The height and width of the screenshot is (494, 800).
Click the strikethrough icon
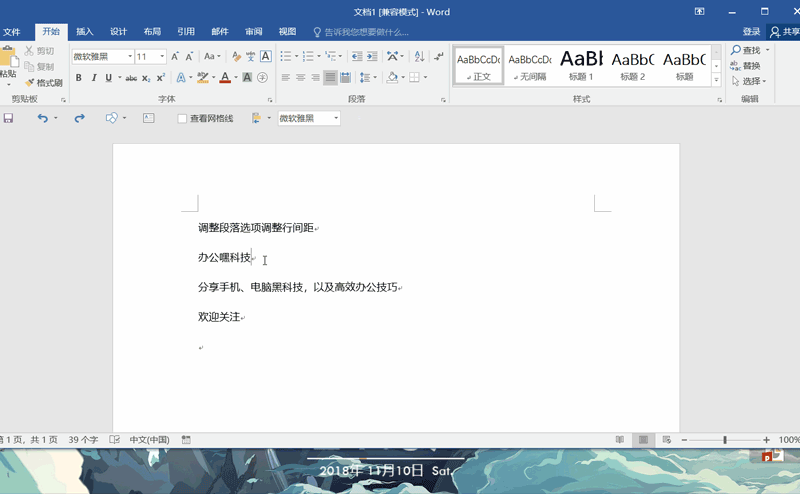point(132,78)
